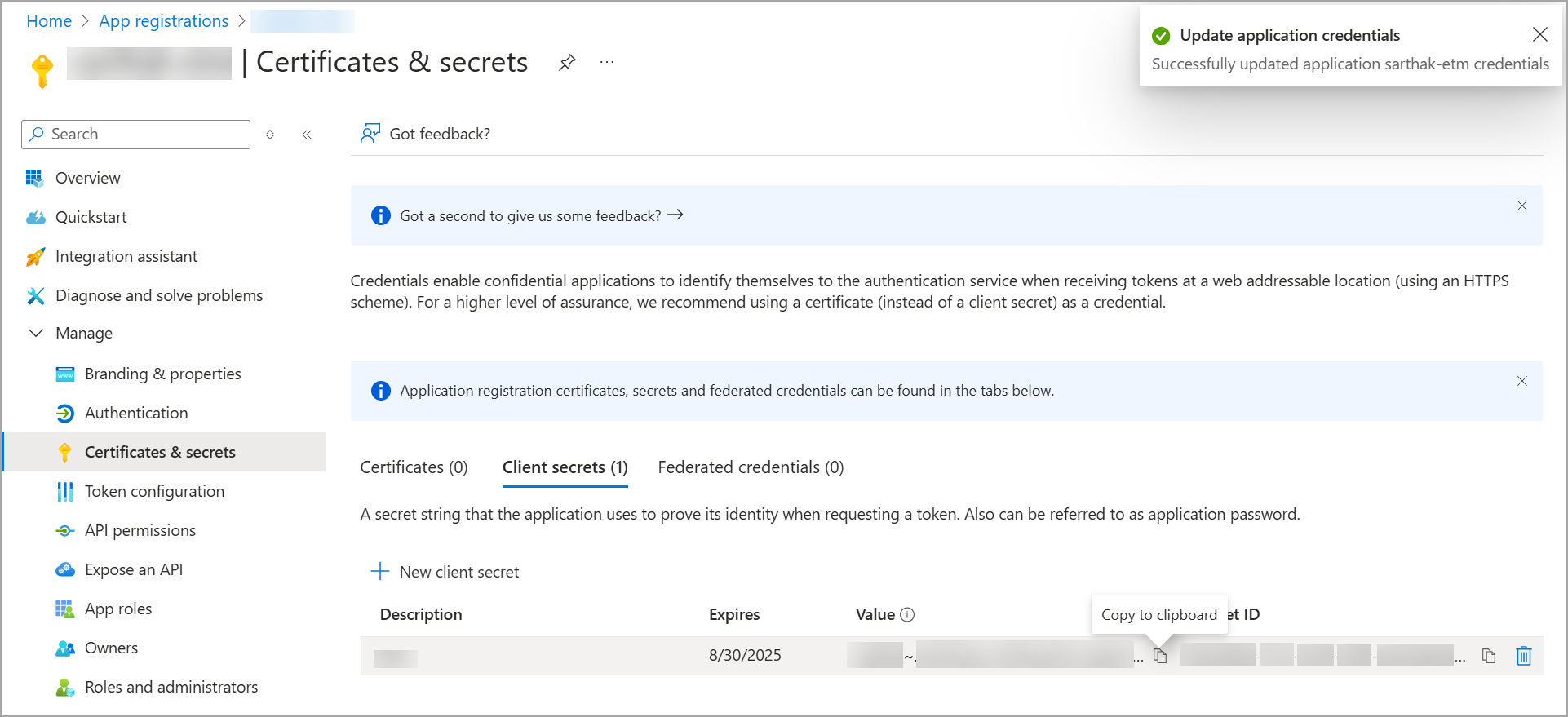The width and height of the screenshot is (1568, 717).
Task: Go to App registrations breadcrumb
Action: [x=163, y=21]
